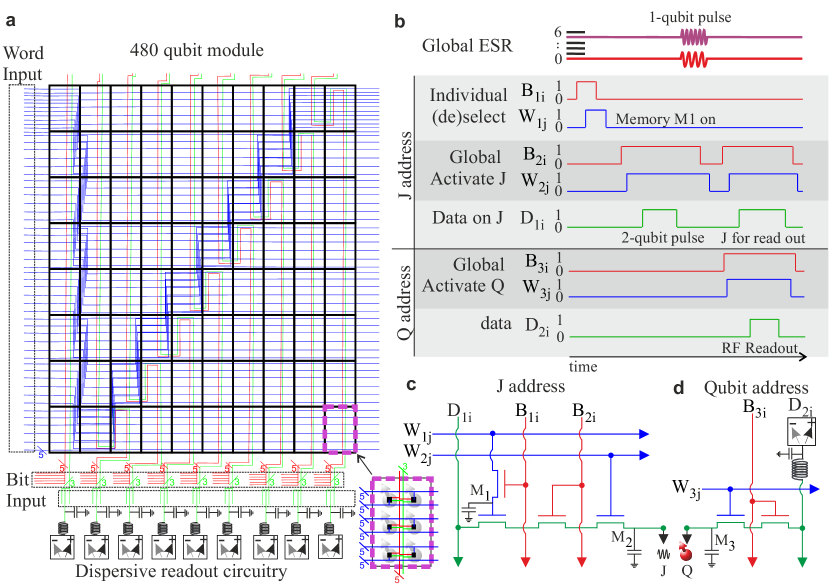Click the ground symbol next to M1
This screenshot has height=584, width=831.
[x=468, y=514]
